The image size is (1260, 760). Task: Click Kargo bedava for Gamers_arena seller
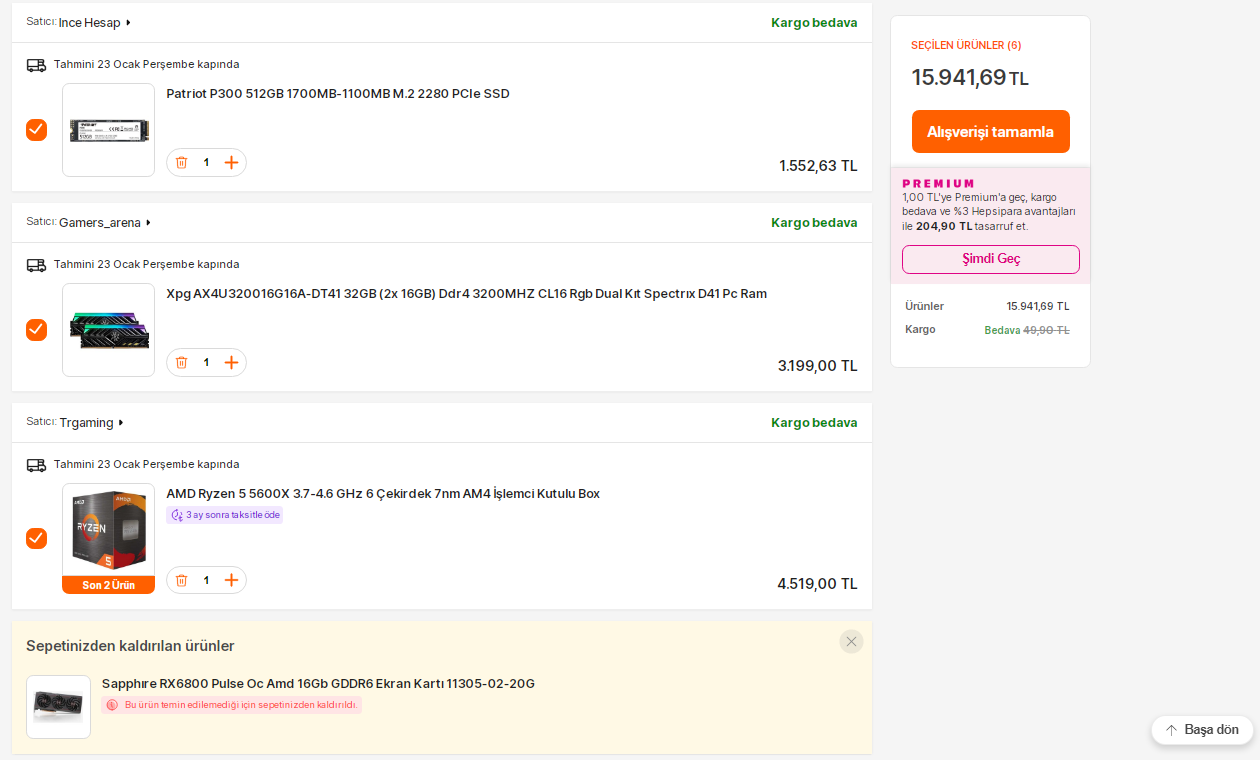814,223
